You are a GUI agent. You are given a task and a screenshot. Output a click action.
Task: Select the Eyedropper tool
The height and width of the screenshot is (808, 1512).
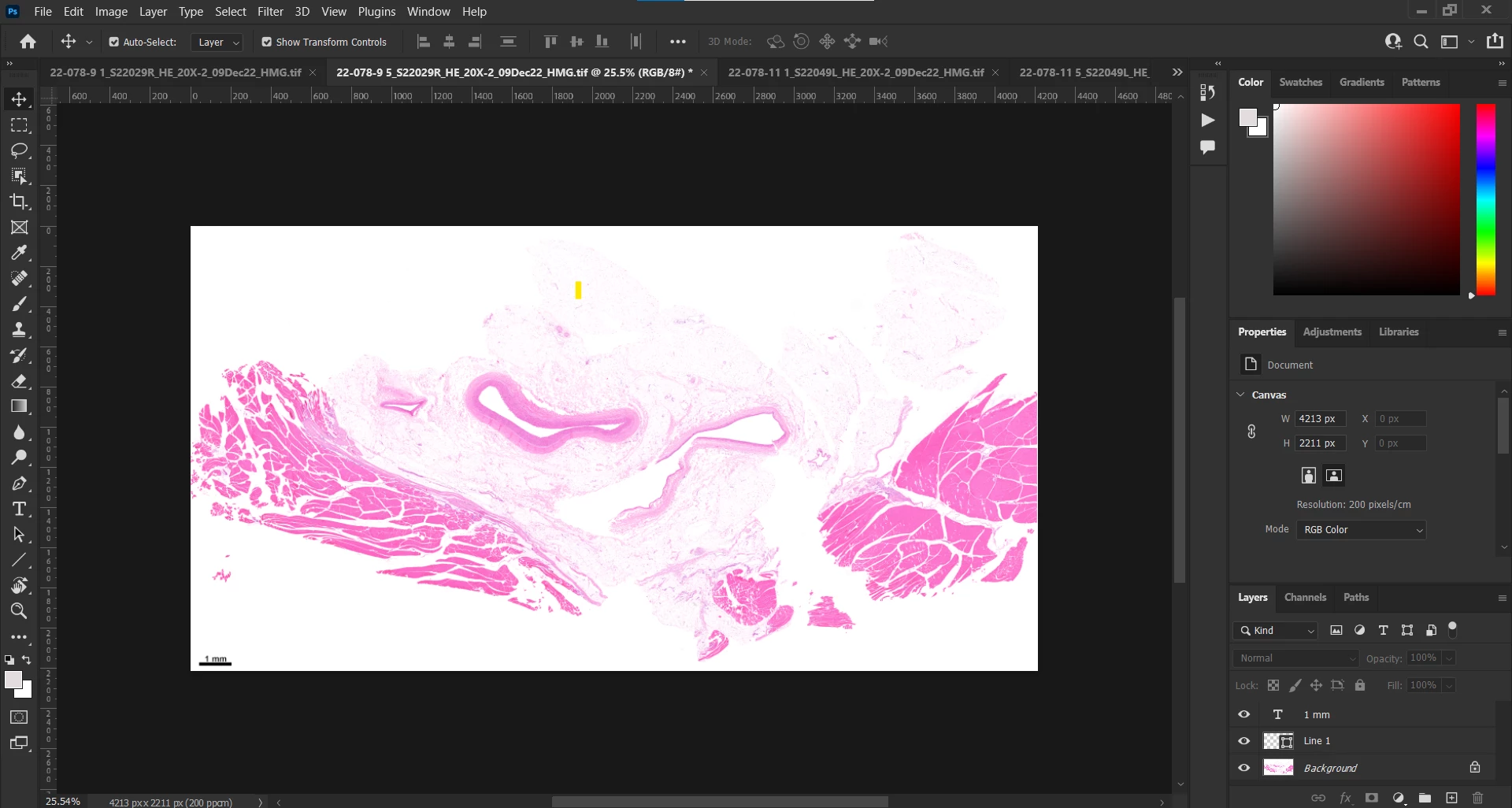tap(19, 253)
